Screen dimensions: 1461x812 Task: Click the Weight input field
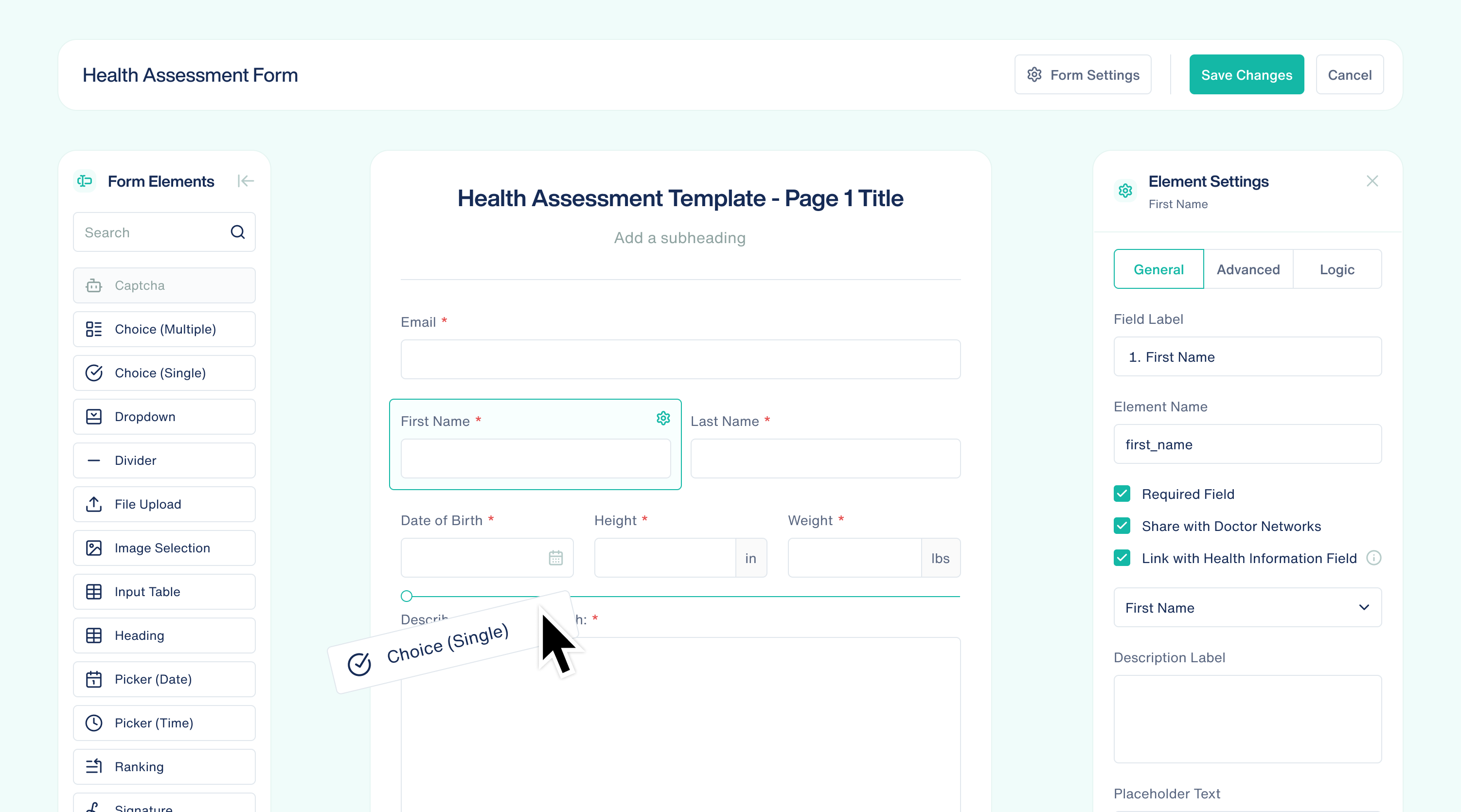[x=855, y=558]
